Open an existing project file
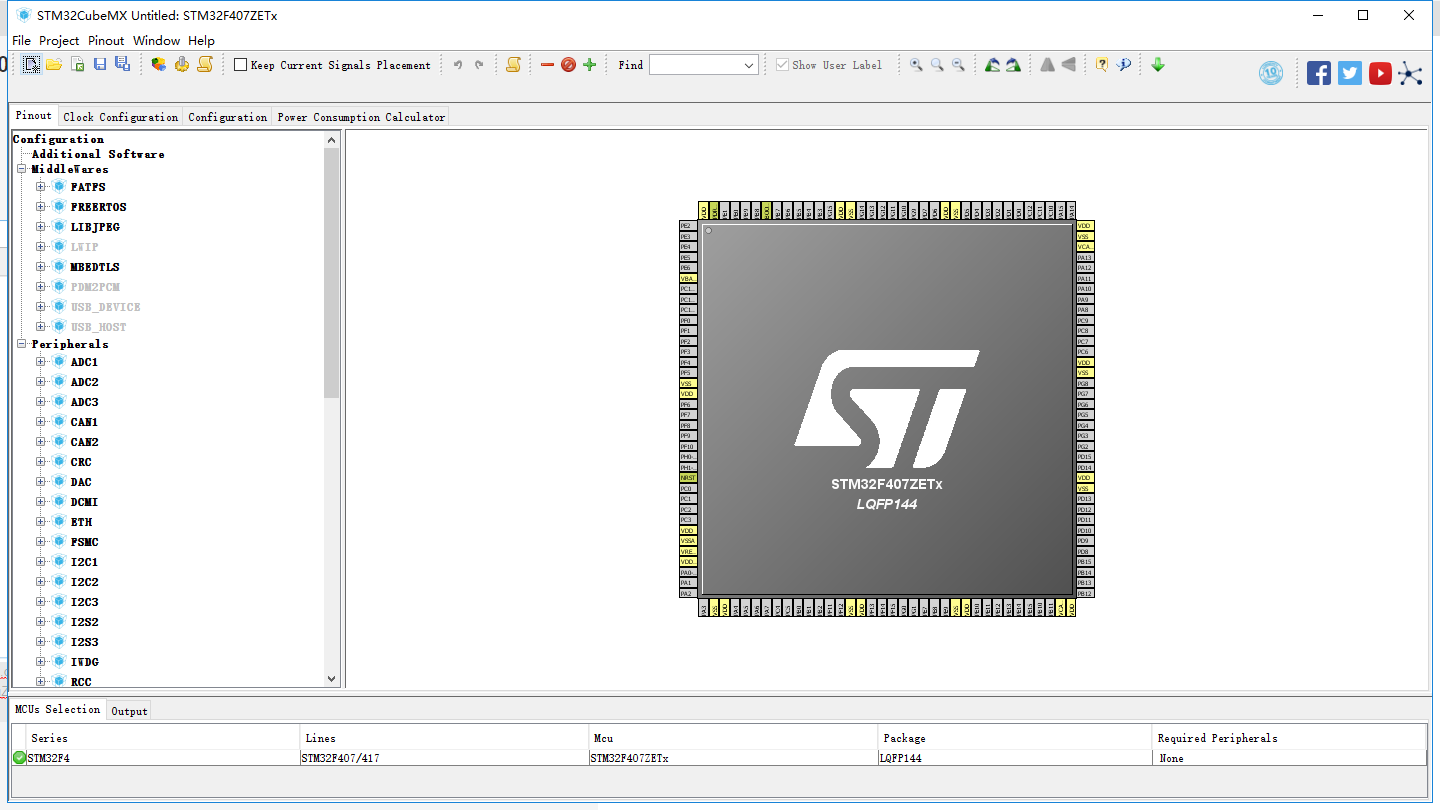This screenshot has height=810, width=1440. (x=55, y=64)
